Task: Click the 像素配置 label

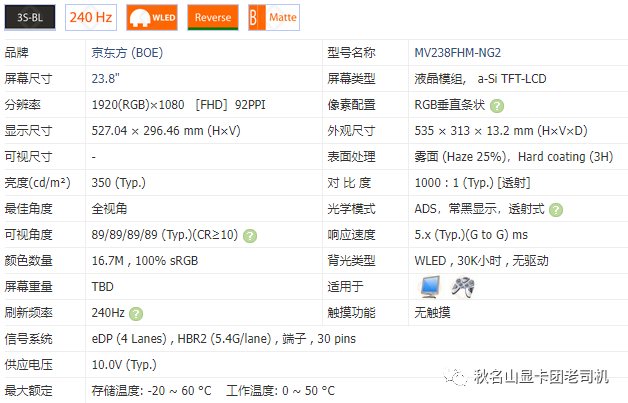Action: coord(351,105)
